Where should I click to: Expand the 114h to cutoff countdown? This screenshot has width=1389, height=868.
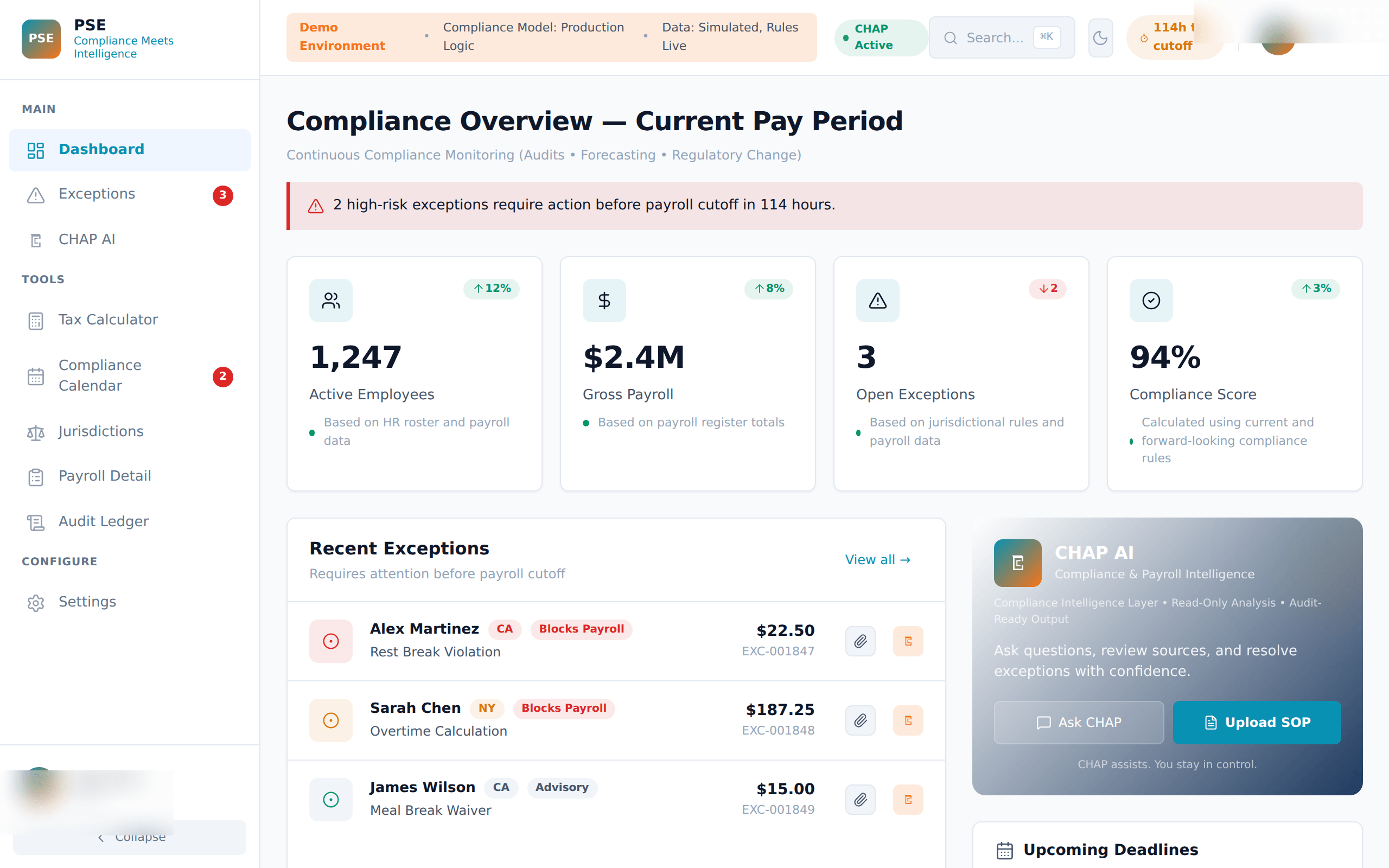[x=1174, y=37]
